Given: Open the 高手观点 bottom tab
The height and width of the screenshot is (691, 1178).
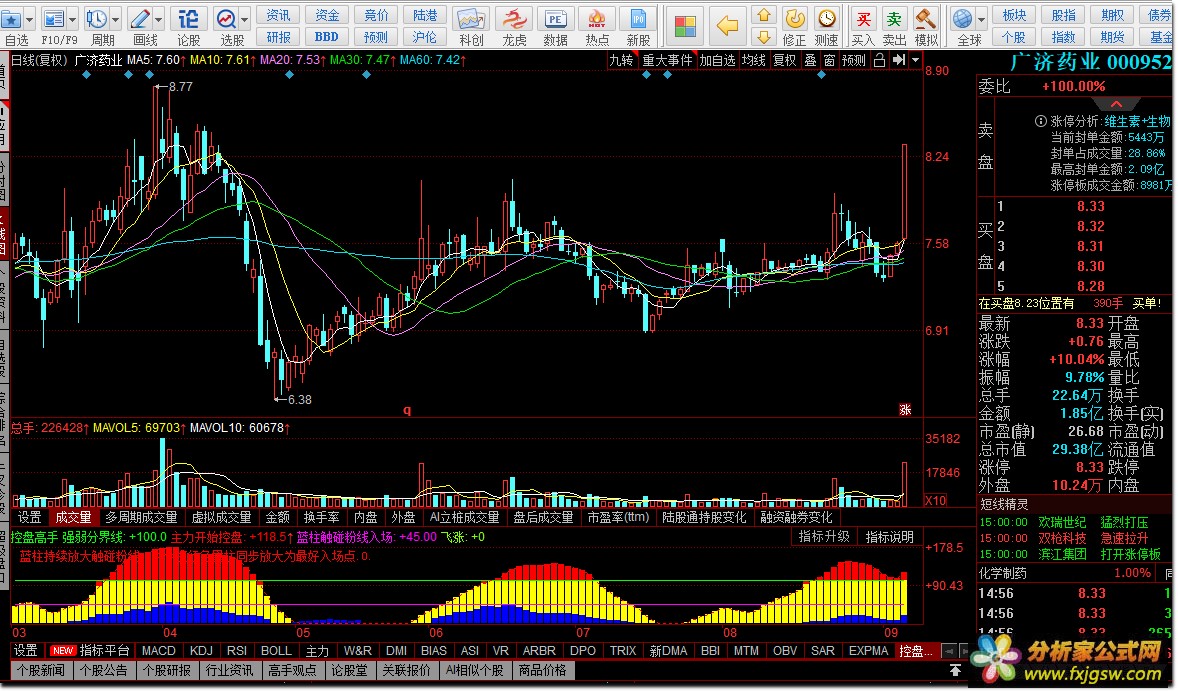Looking at the screenshot, I should [x=293, y=670].
